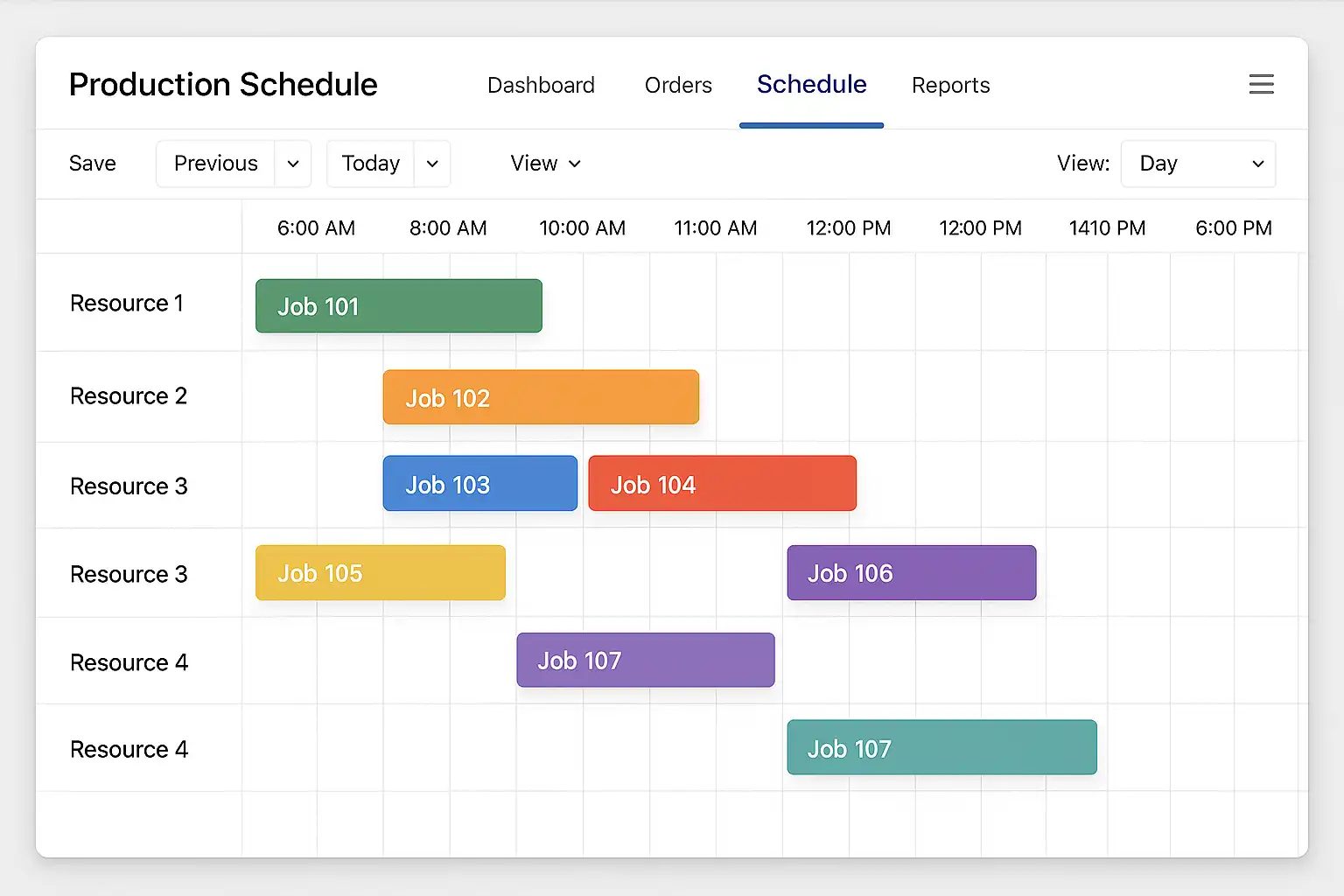
Task: Click the blue Job 103 bar
Action: [x=479, y=484]
